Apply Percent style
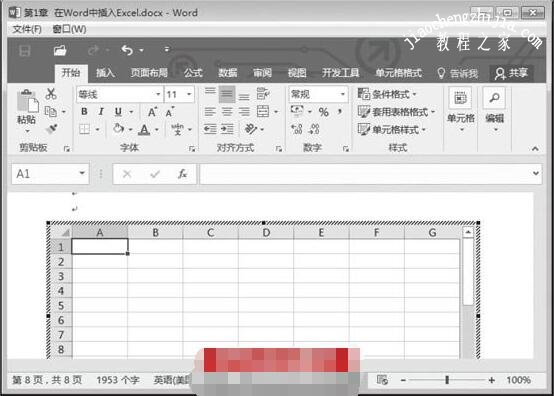The image size is (554, 396). click(323, 112)
